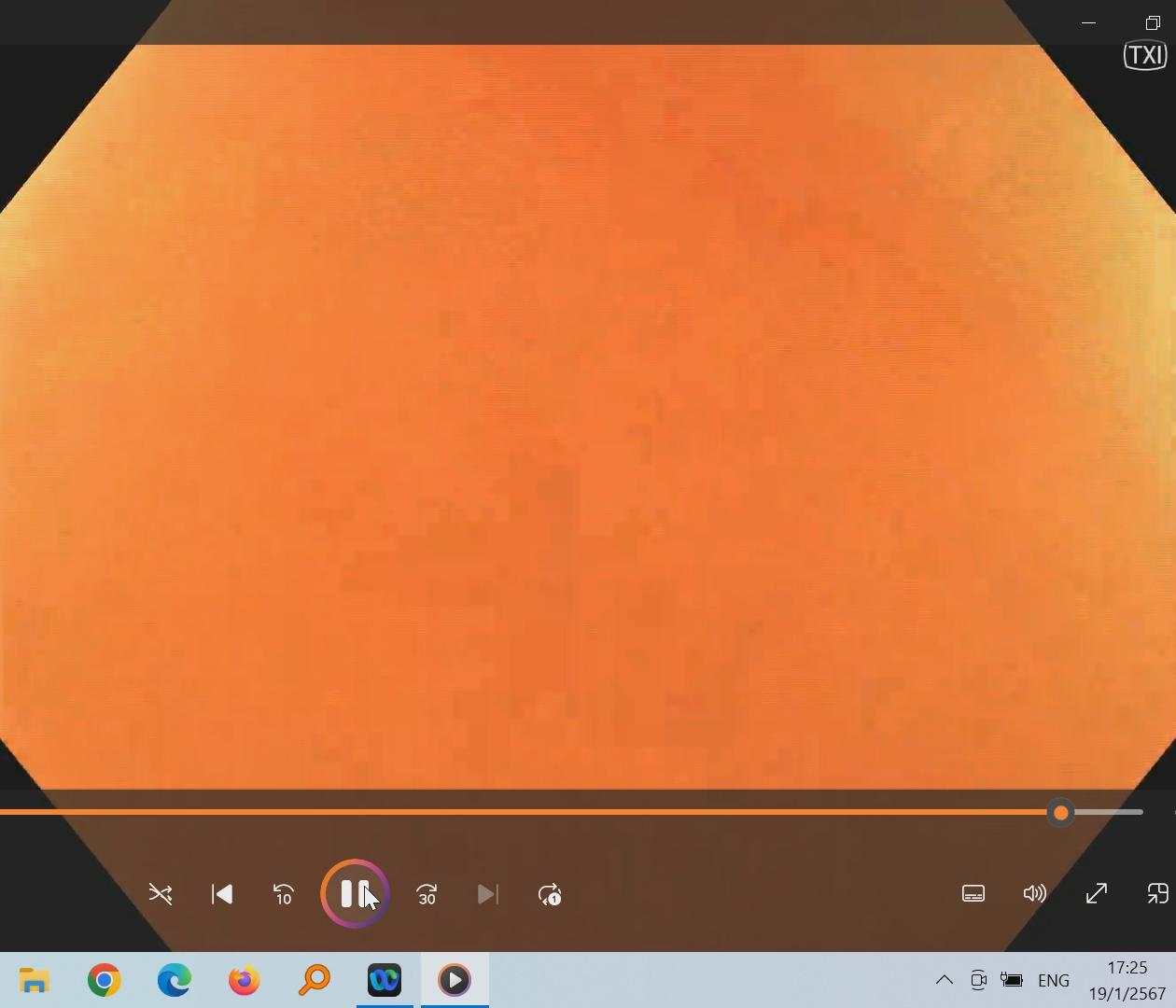Go to the next track
Image resolution: width=1176 pixels, height=1008 pixels.
tap(488, 894)
